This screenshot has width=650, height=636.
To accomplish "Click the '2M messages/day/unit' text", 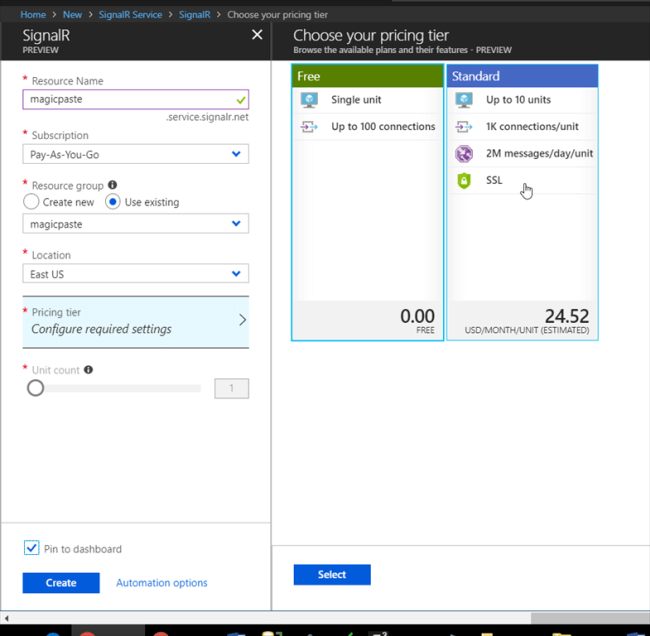I will [539, 153].
